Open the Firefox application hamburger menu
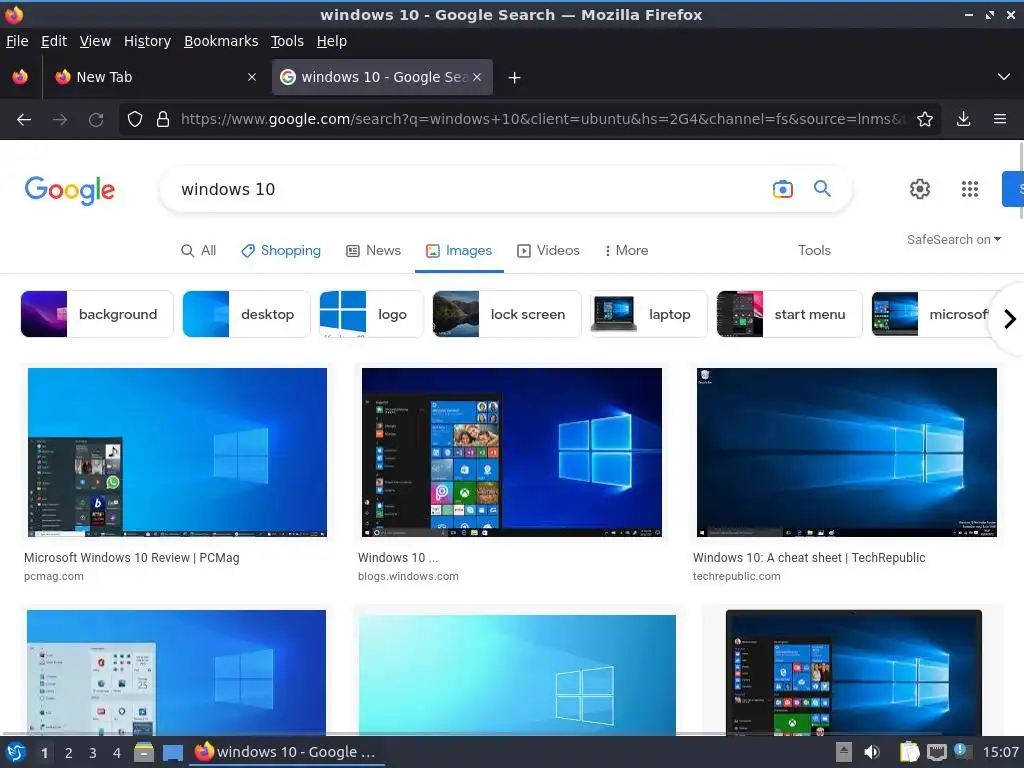Screen dimensions: 1024x768 pos(1000,120)
